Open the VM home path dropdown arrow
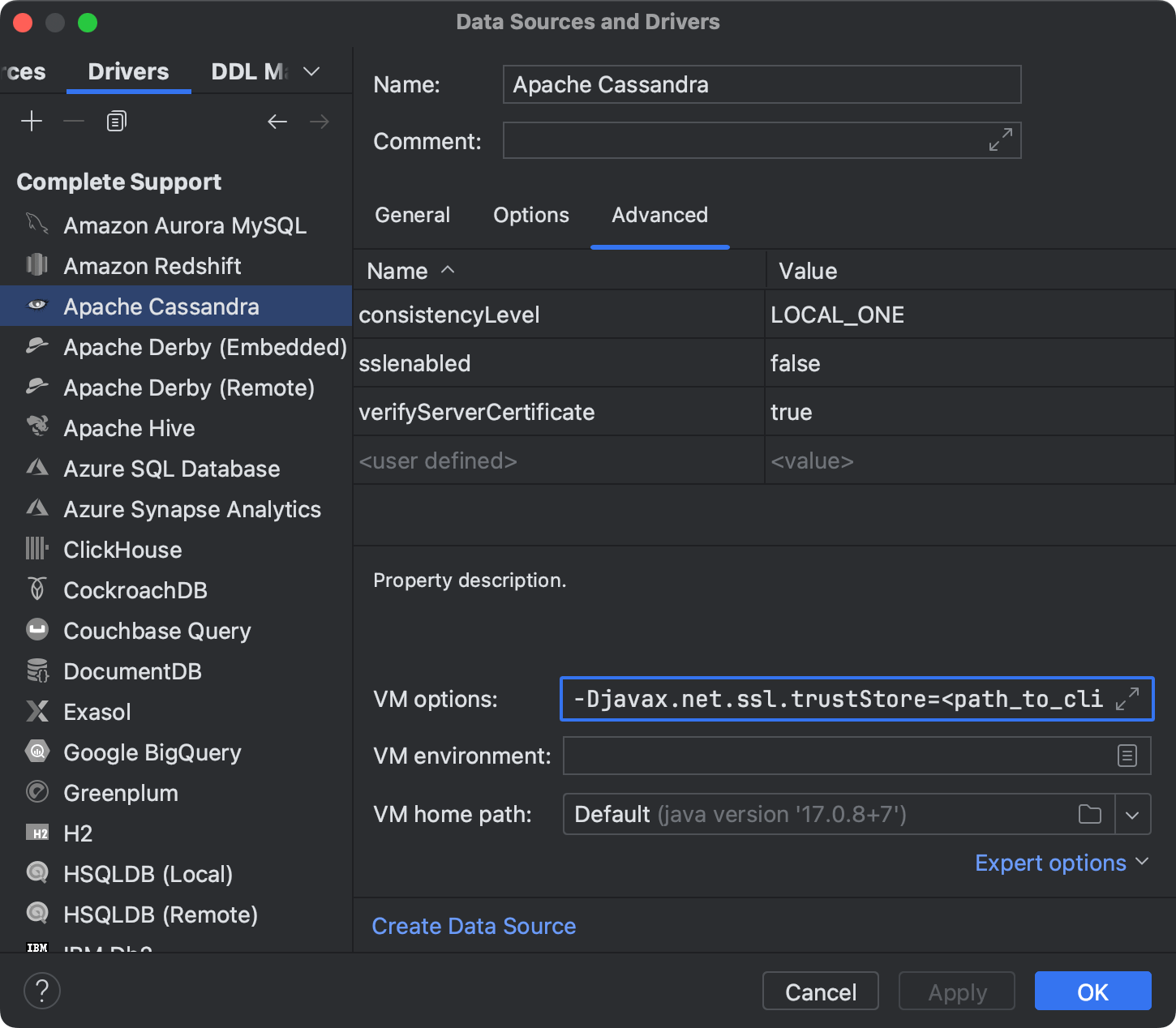1176x1028 pixels. coord(1133,814)
